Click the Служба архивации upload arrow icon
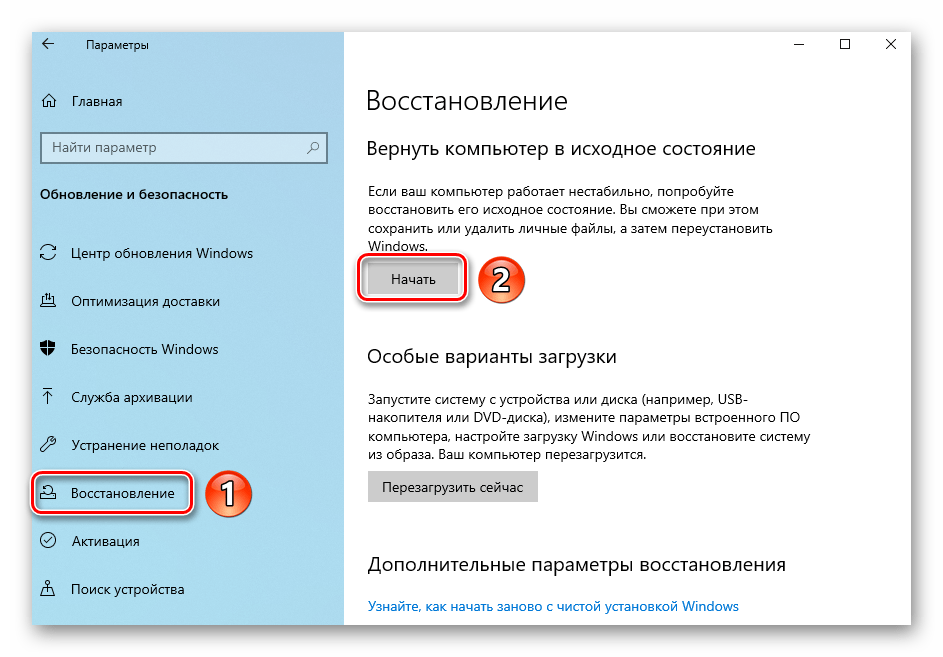Image resolution: width=943 pixels, height=657 pixels. [48, 397]
